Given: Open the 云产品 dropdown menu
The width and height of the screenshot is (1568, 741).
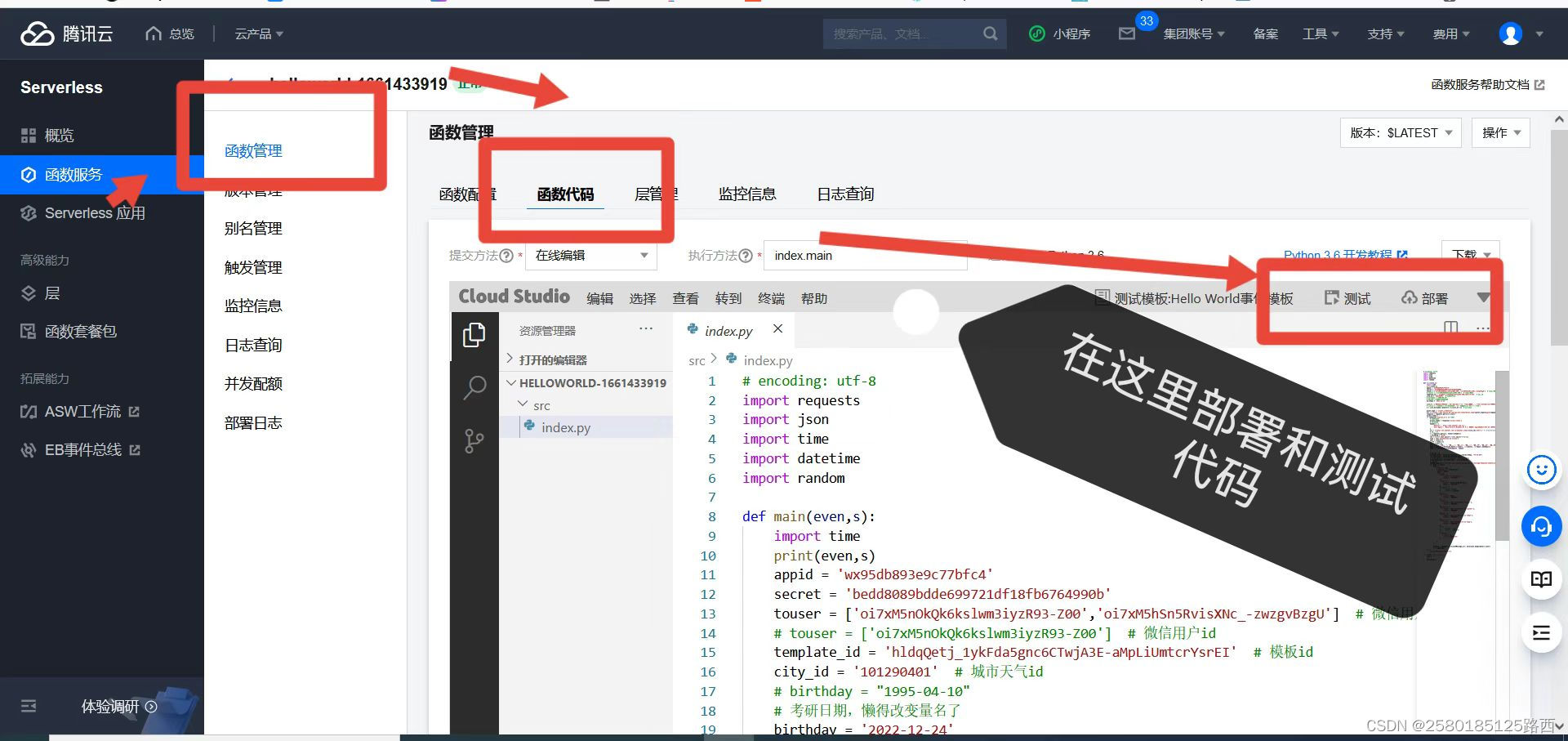Looking at the screenshot, I should (259, 33).
